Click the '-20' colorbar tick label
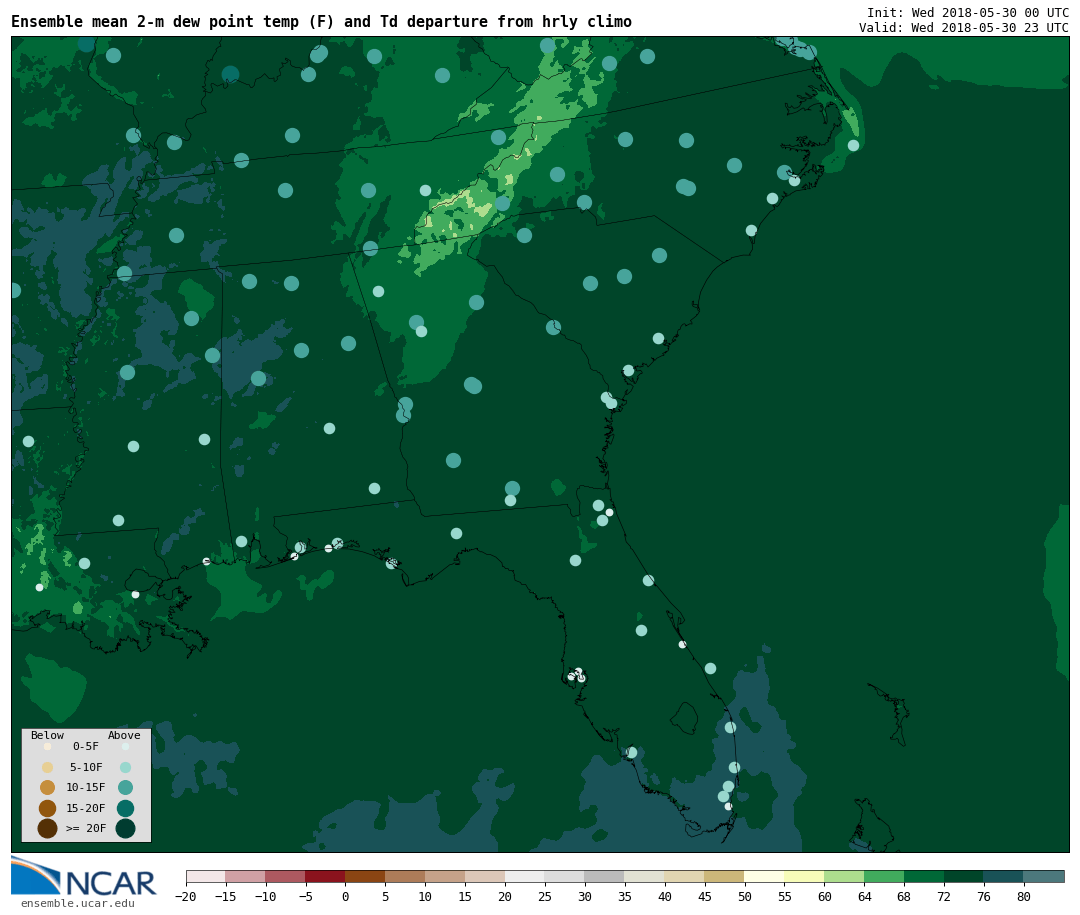Viewport: 1080px width, 915px height. (x=186, y=897)
